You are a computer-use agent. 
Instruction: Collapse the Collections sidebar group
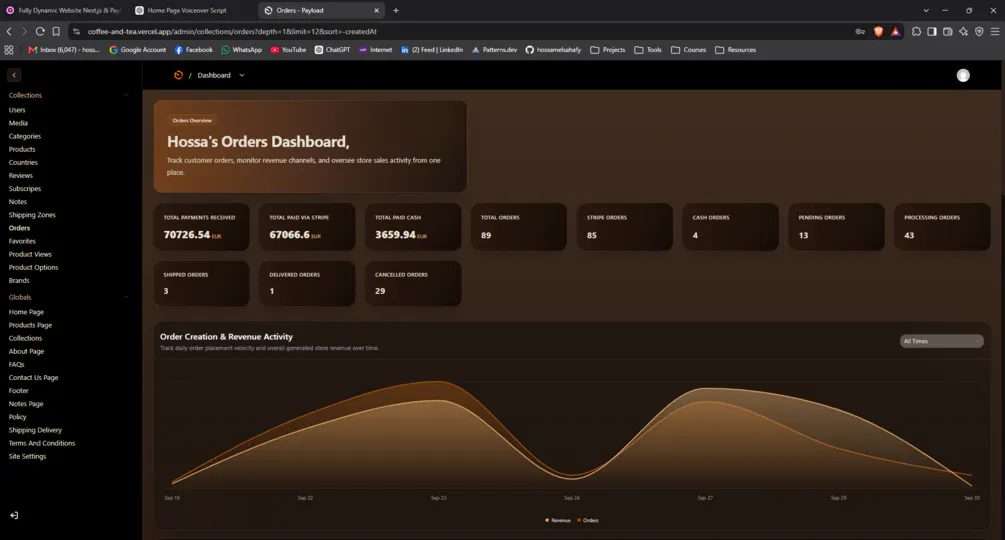[126, 95]
